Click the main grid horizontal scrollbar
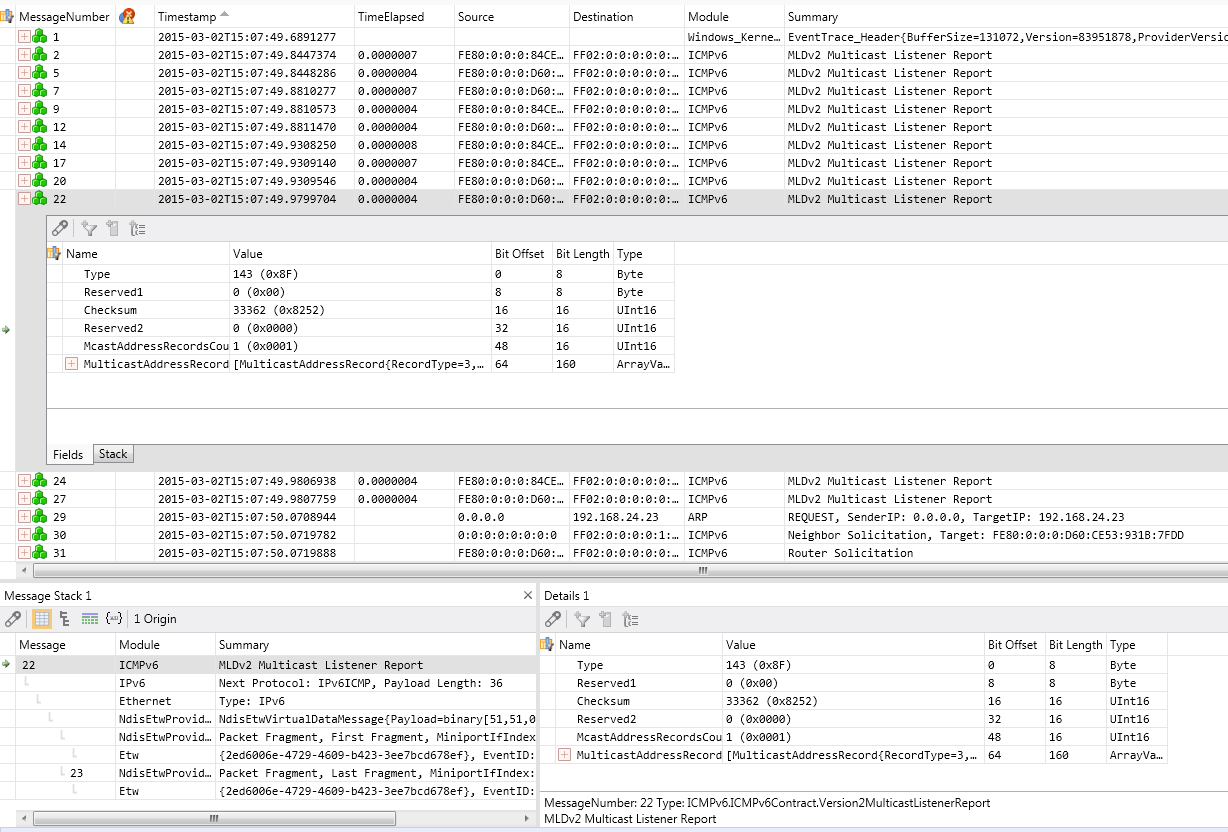The height and width of the screenshot is (832, 1228). (x=630, y=571)
